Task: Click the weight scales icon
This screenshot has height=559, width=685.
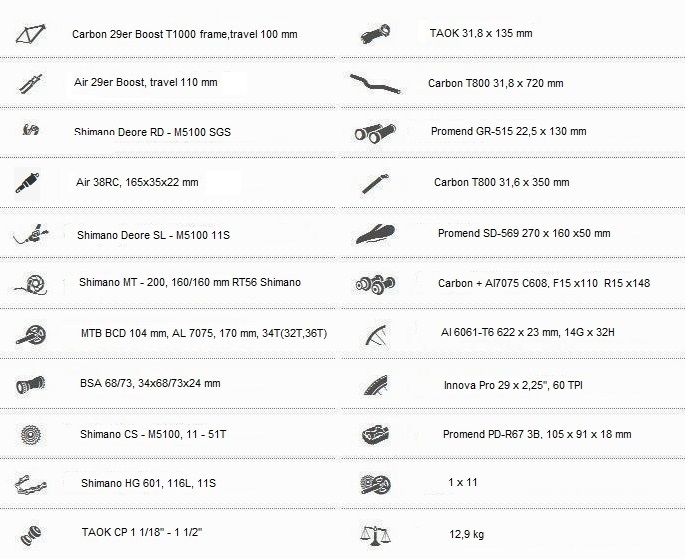Action: coord(375,534)
